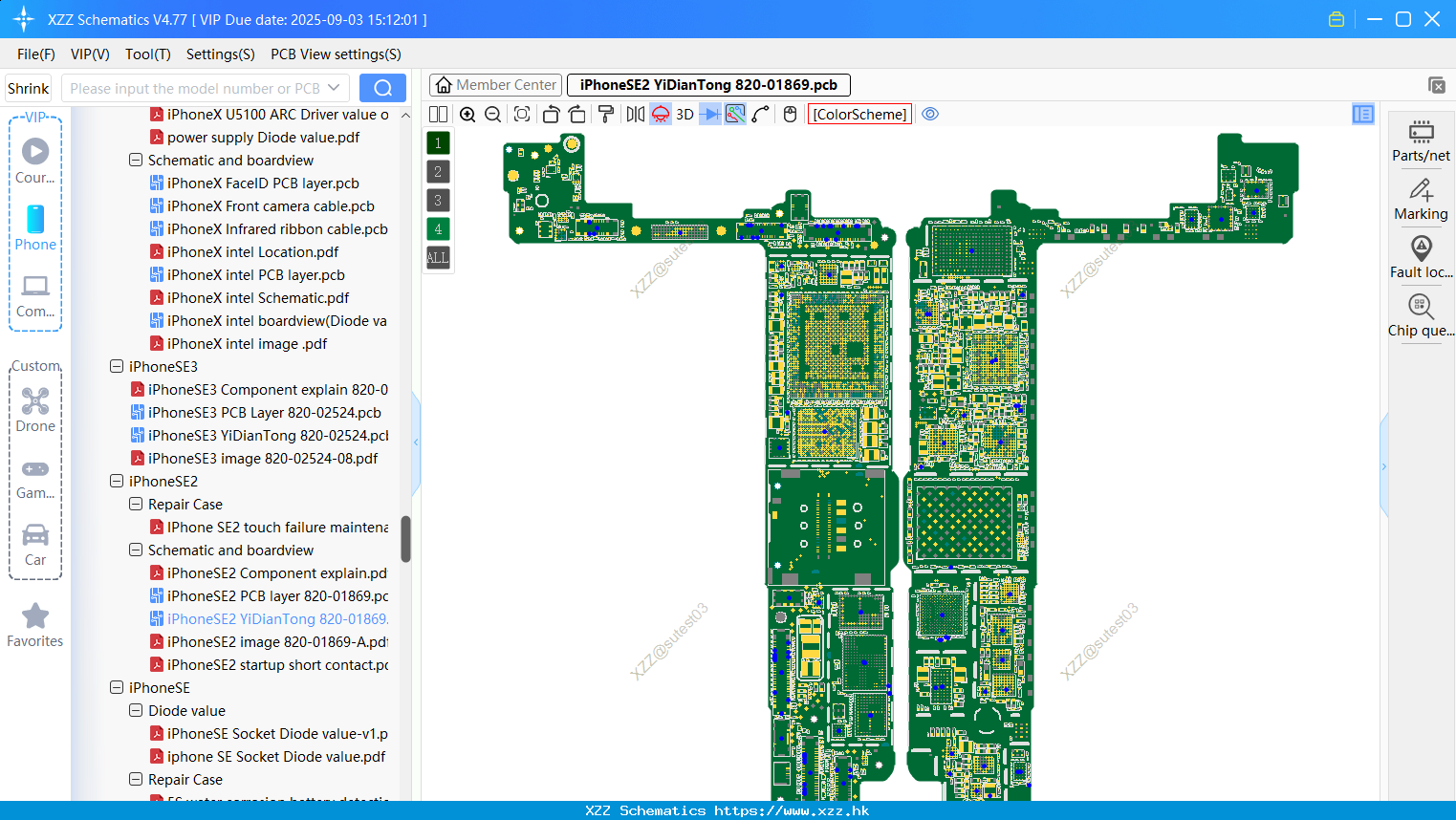Open the Settings(S) menu
Viewport: 1456px width, 820px height.
tap(221, 54)
